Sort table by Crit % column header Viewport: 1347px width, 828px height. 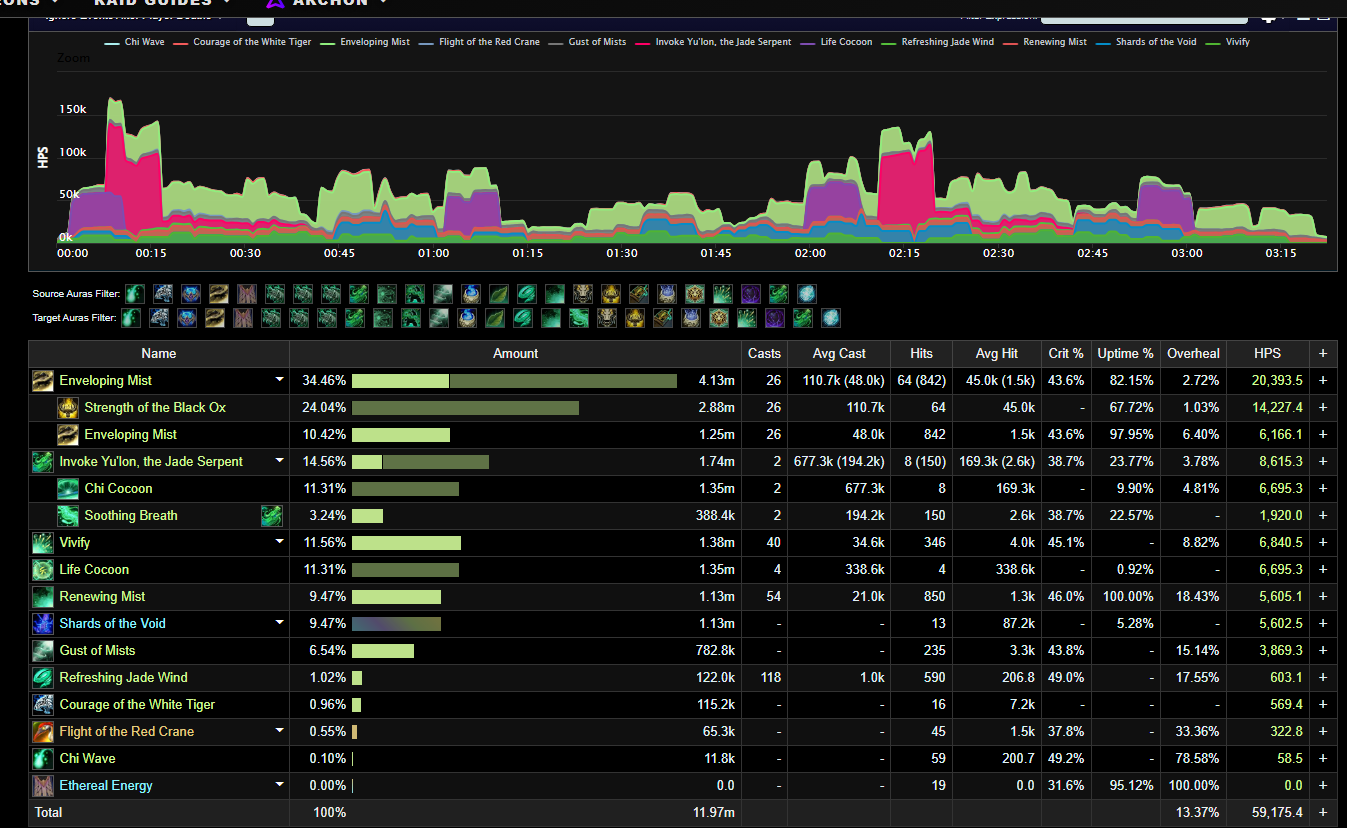[x=1065, y=353]
